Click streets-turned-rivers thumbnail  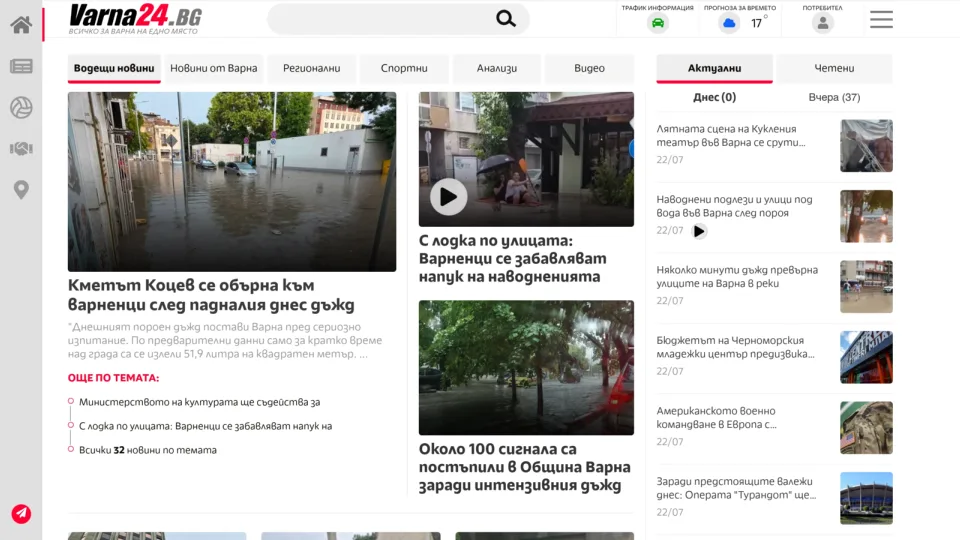coord(866,287)
